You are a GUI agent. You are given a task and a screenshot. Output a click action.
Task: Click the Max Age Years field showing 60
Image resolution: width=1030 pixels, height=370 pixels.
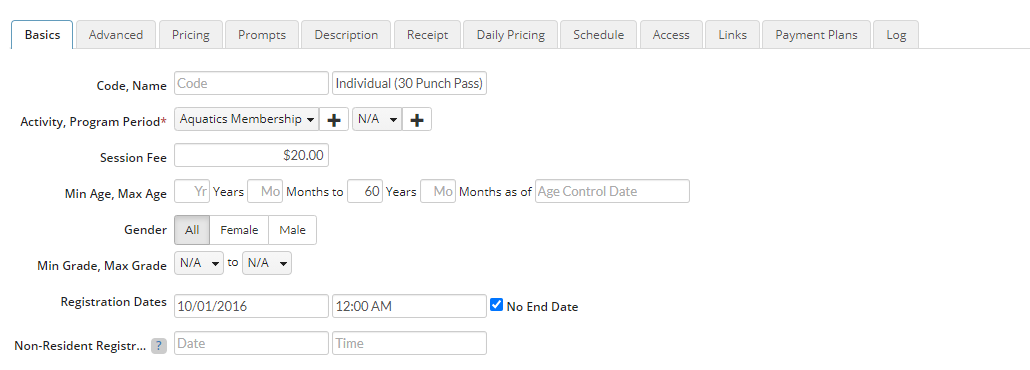click(365, 191)
